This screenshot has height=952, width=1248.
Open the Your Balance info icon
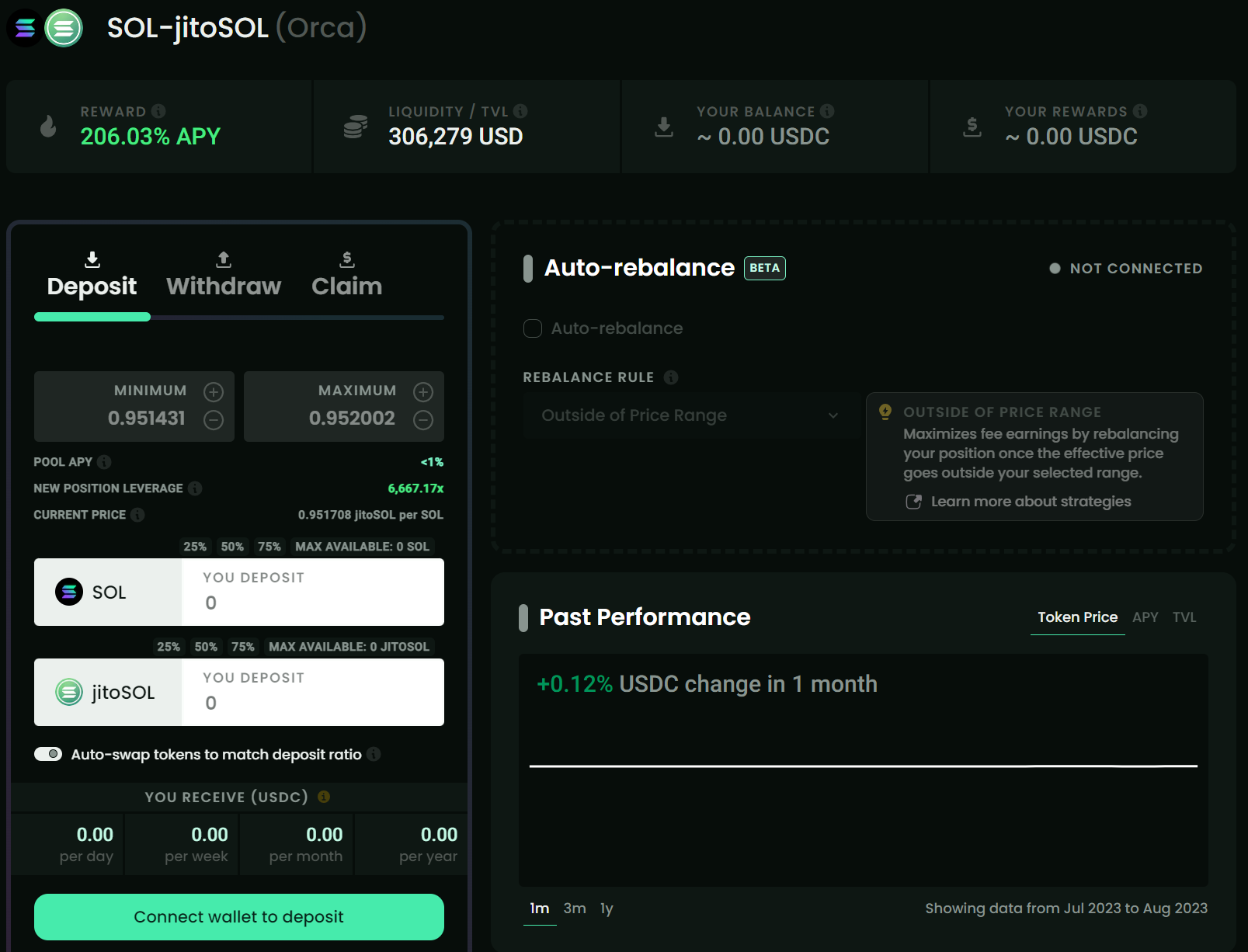click(x=827, y=111)
